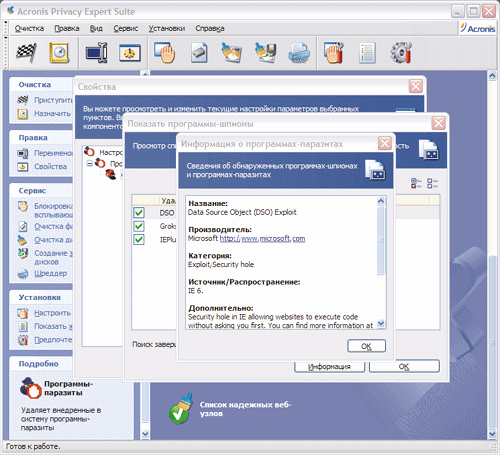Click scroll down arrow in info text box

381,323
